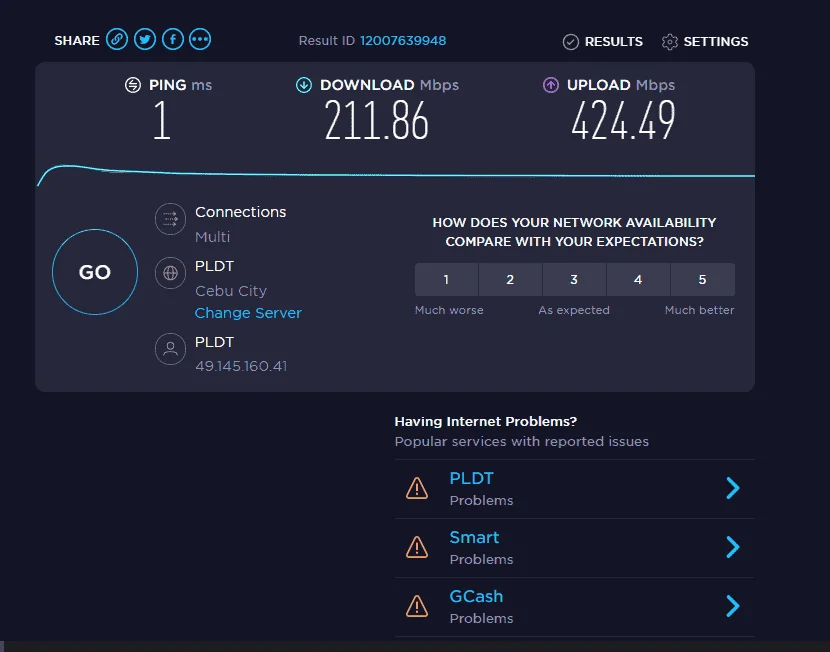830x652 pixels.
Task: Click the download speed 211.86 value
Action: click(376, 121)
